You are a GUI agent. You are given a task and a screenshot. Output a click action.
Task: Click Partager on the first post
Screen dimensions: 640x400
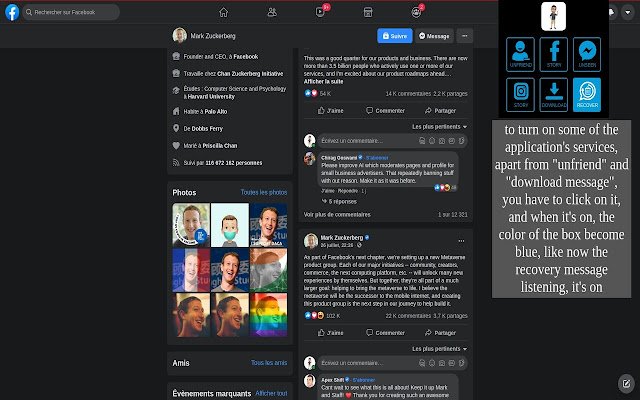tap(440, 111)
